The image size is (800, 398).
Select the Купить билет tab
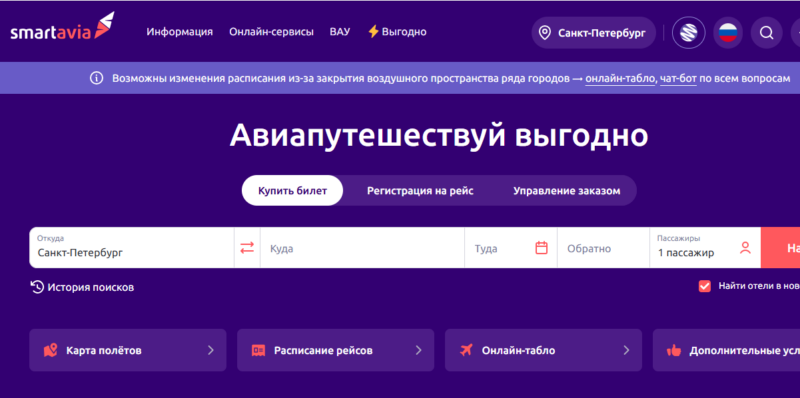point(292,190)
